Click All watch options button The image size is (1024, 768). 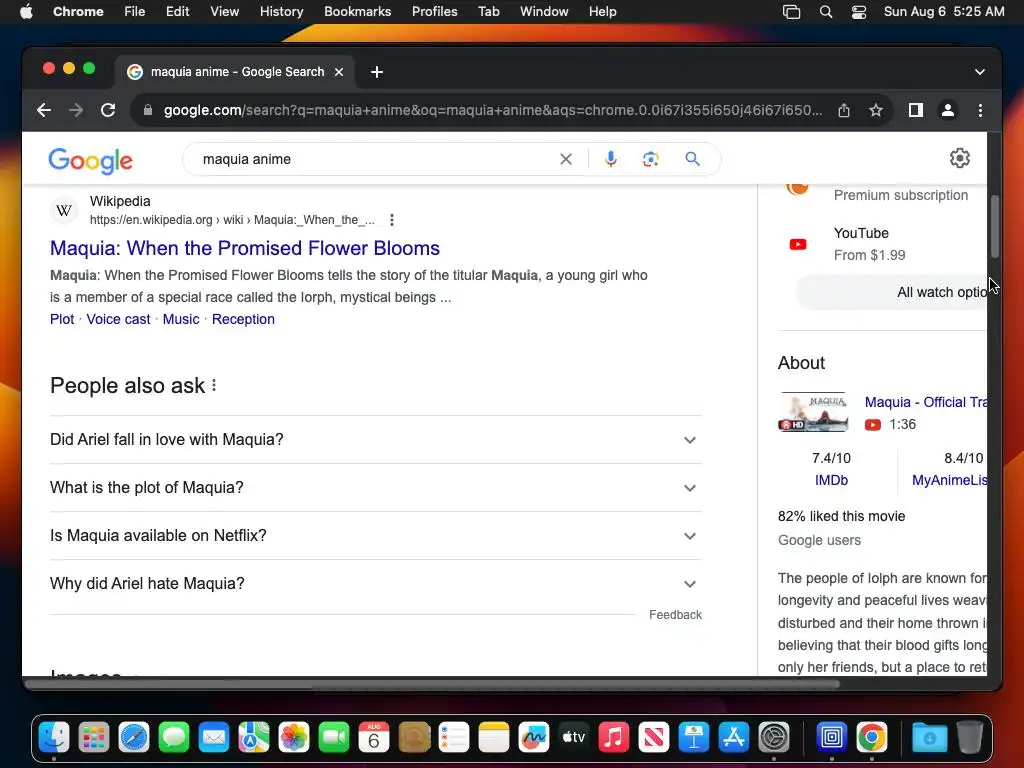click(x=891, y=292)
